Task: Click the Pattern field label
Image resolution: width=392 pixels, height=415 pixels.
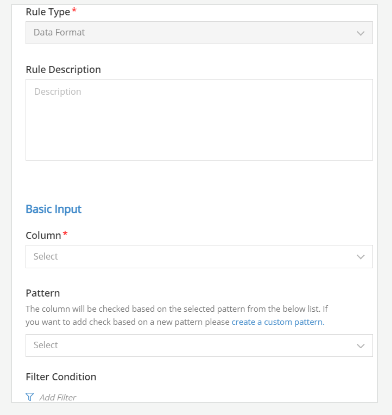Action: [43, 293]
